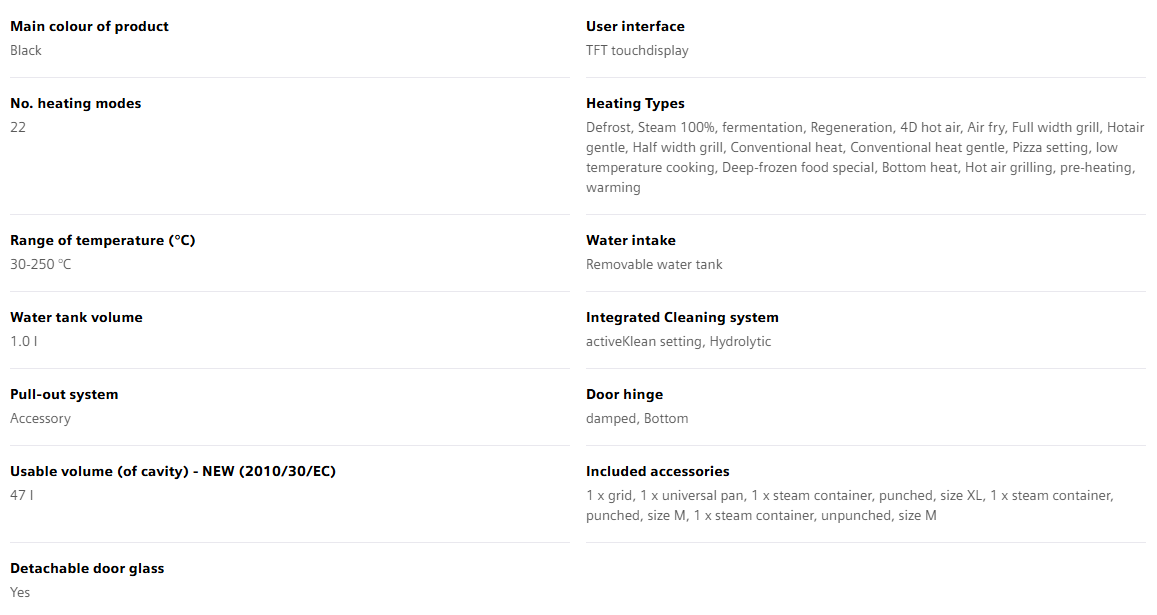Click the "Water tank volume" label
Screen dimensions: 1157x615
(x=76, y=318)
